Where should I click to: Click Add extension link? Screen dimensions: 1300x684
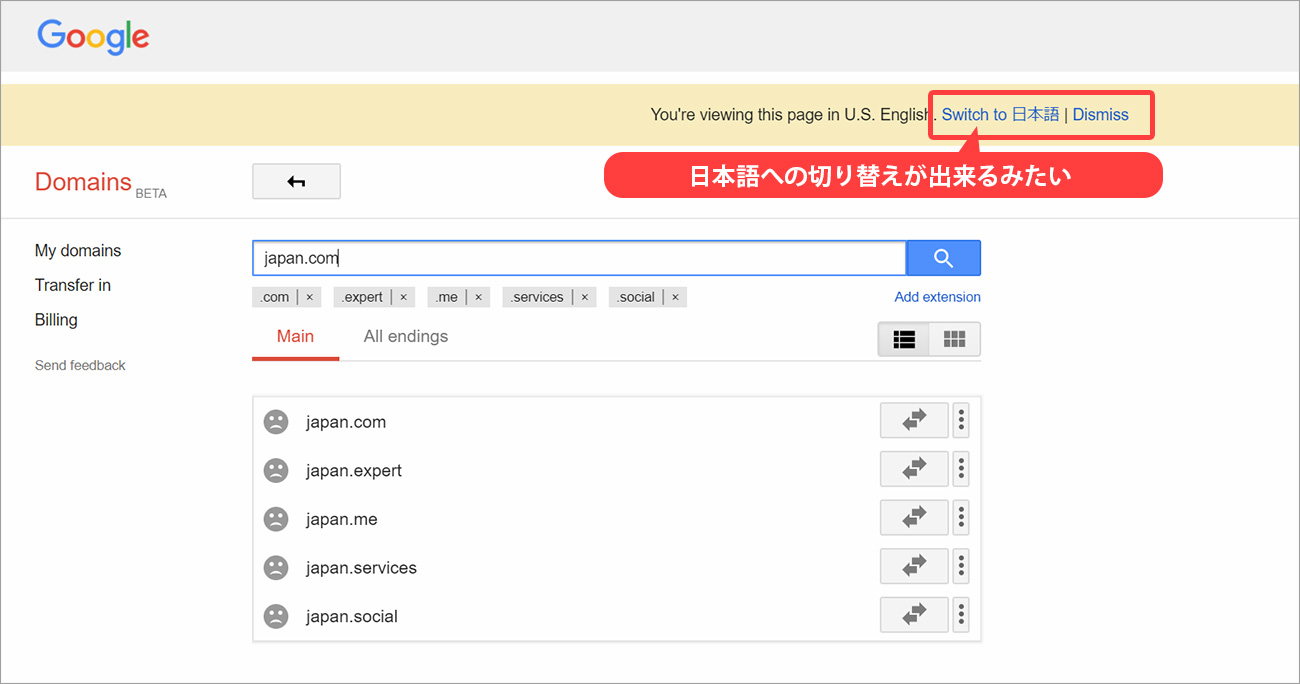point(937,297)
